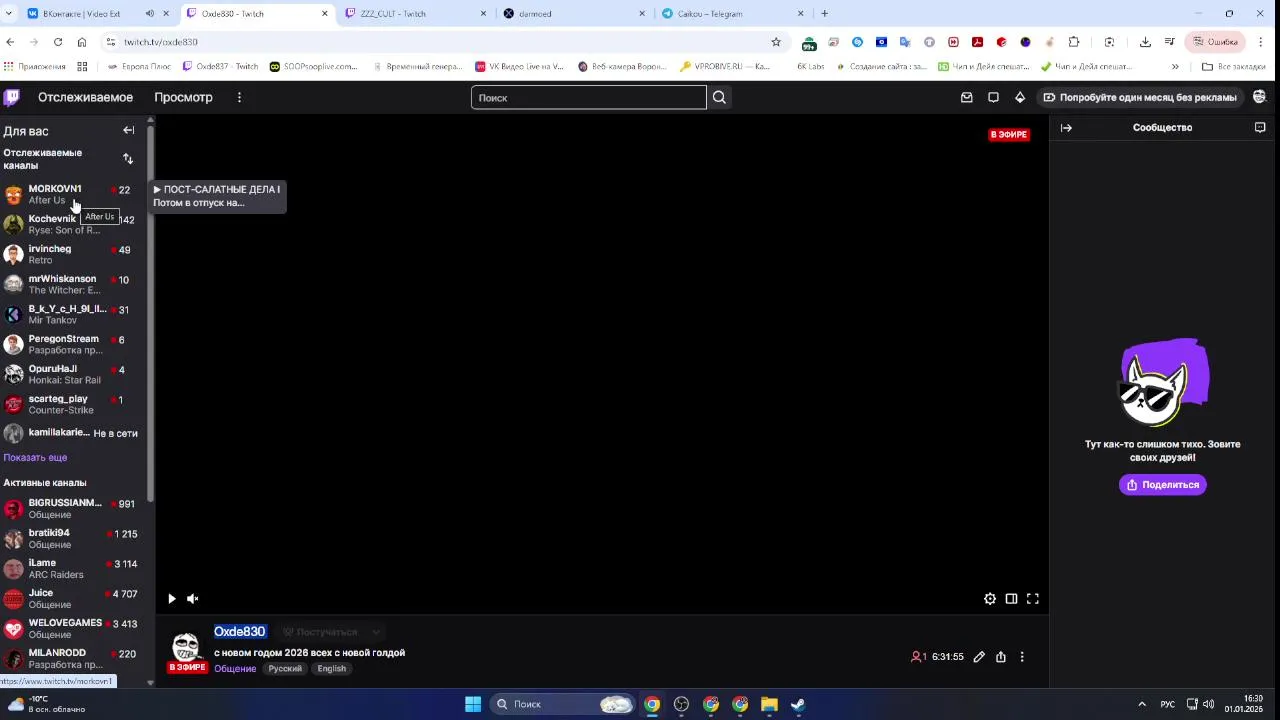Open File Explorer from taskbar
This screenshot has height=720, width=1280.
click(769, 704)
